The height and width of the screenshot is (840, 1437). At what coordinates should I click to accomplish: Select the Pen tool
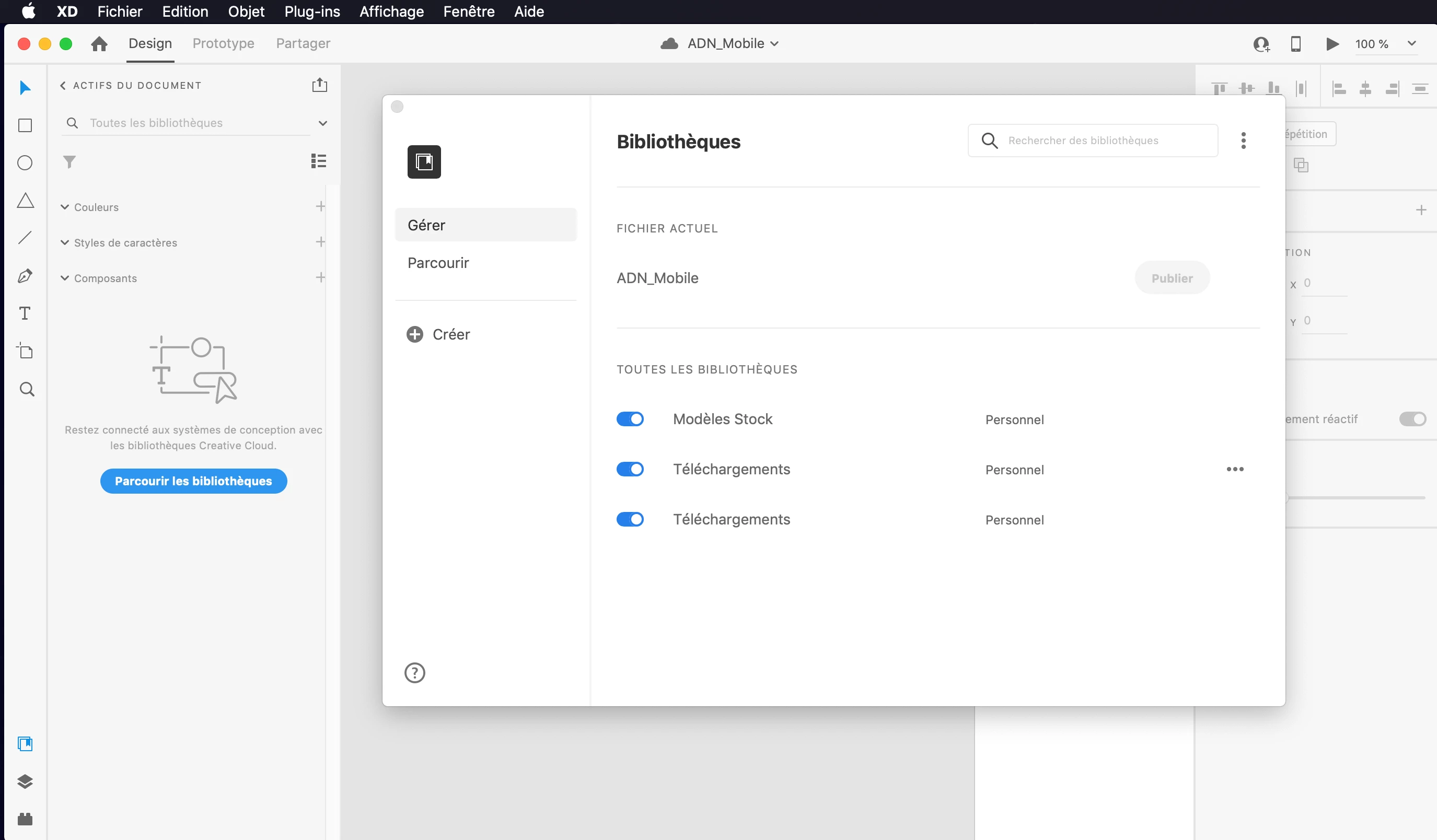[25, 276]
